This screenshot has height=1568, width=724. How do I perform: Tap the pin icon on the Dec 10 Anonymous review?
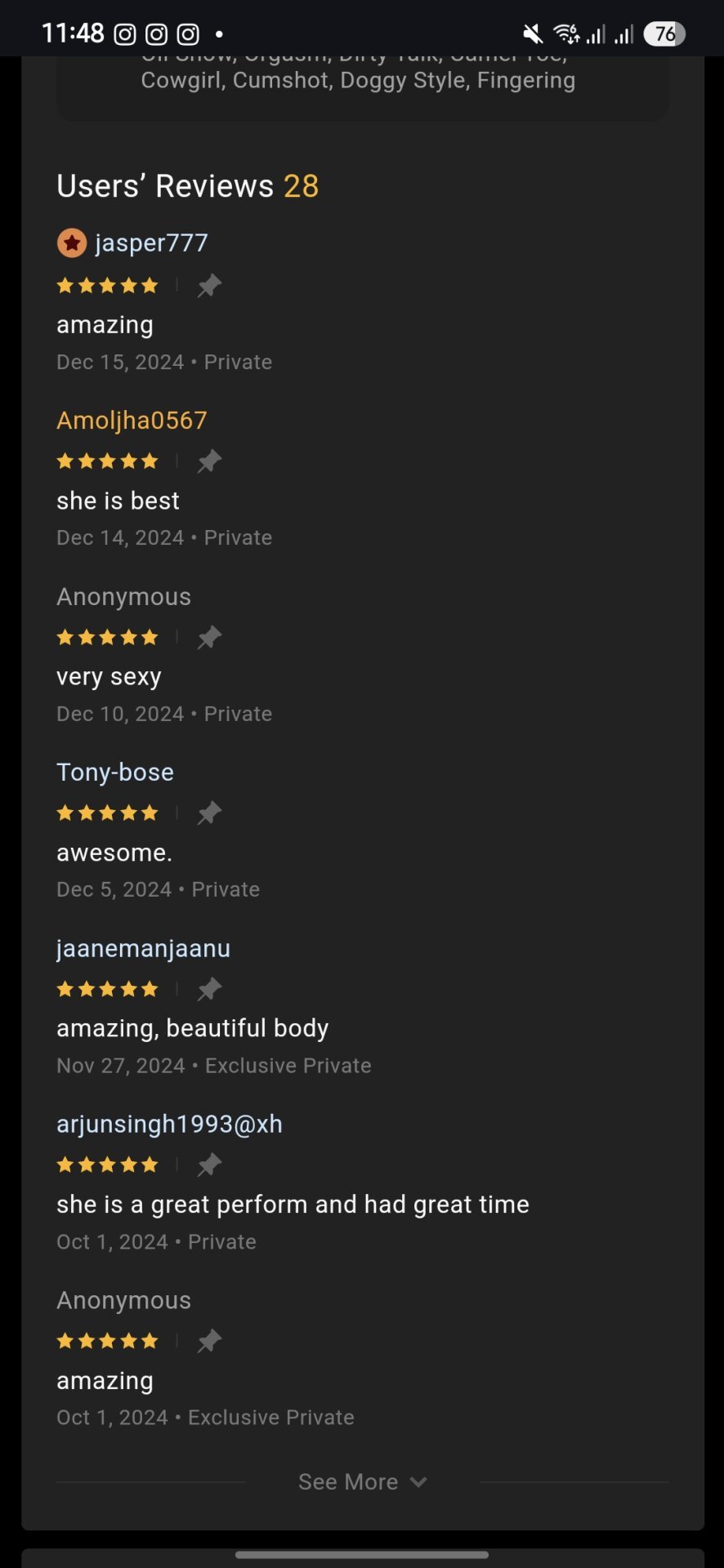209,637
